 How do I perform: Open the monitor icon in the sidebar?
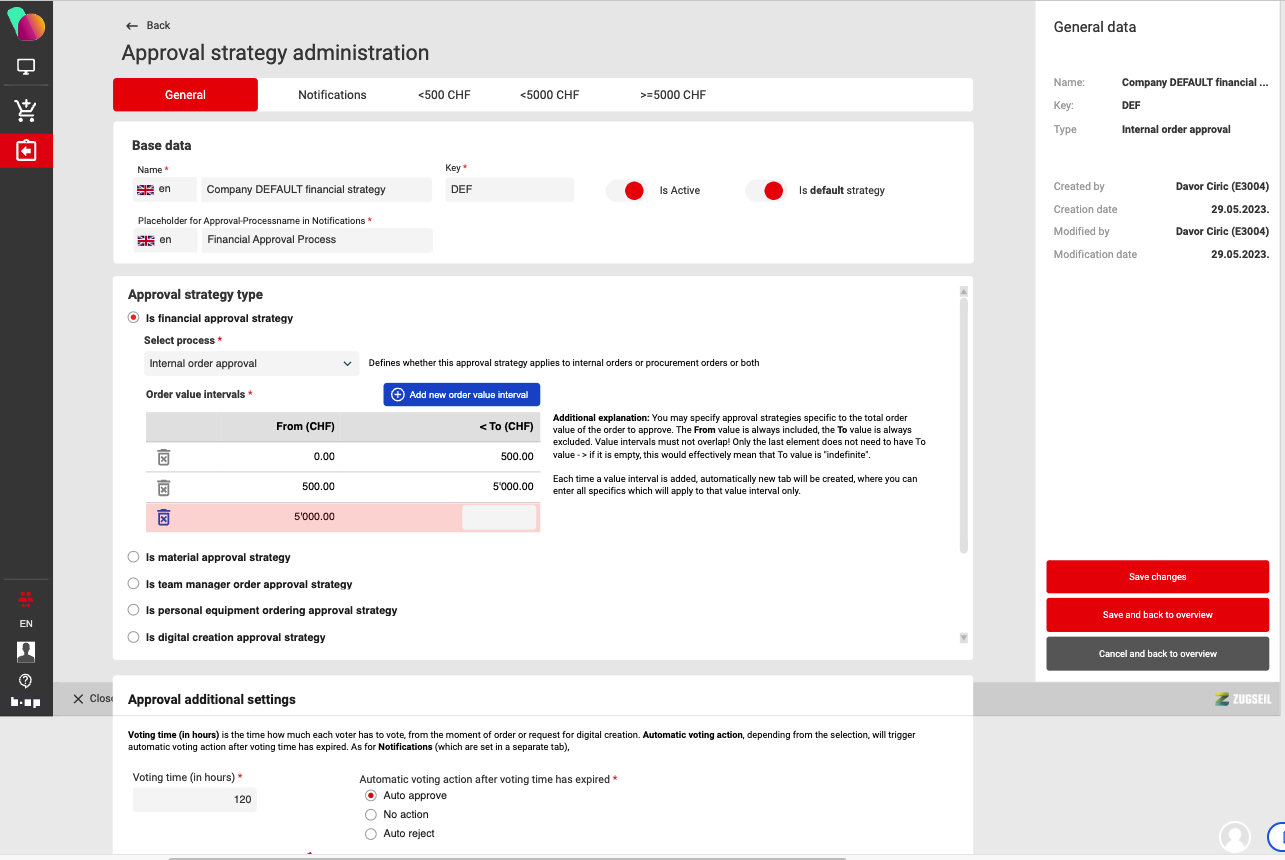[x=26, y=68]
